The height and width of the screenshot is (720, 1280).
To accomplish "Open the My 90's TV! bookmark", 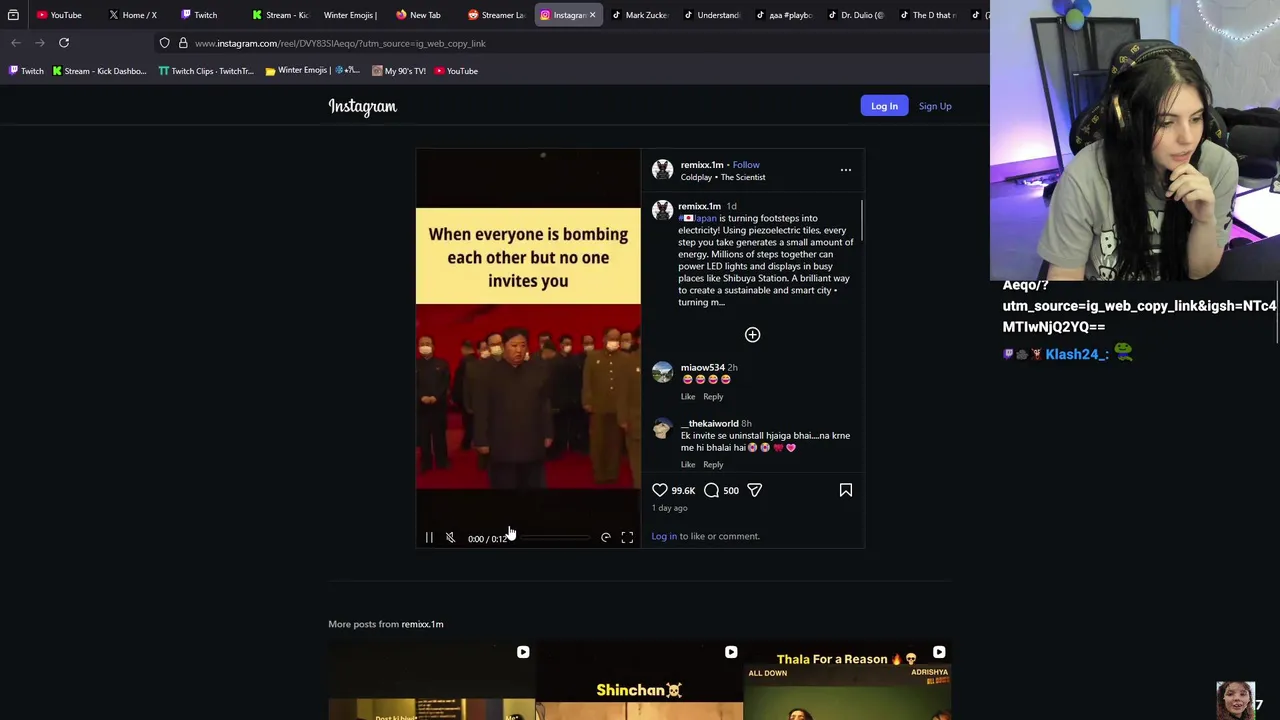I will 398,71.
